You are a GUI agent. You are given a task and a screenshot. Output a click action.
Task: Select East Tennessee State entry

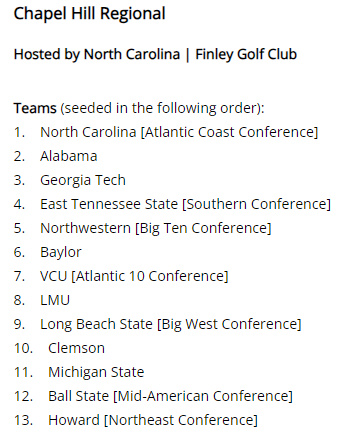coord(185,204)
